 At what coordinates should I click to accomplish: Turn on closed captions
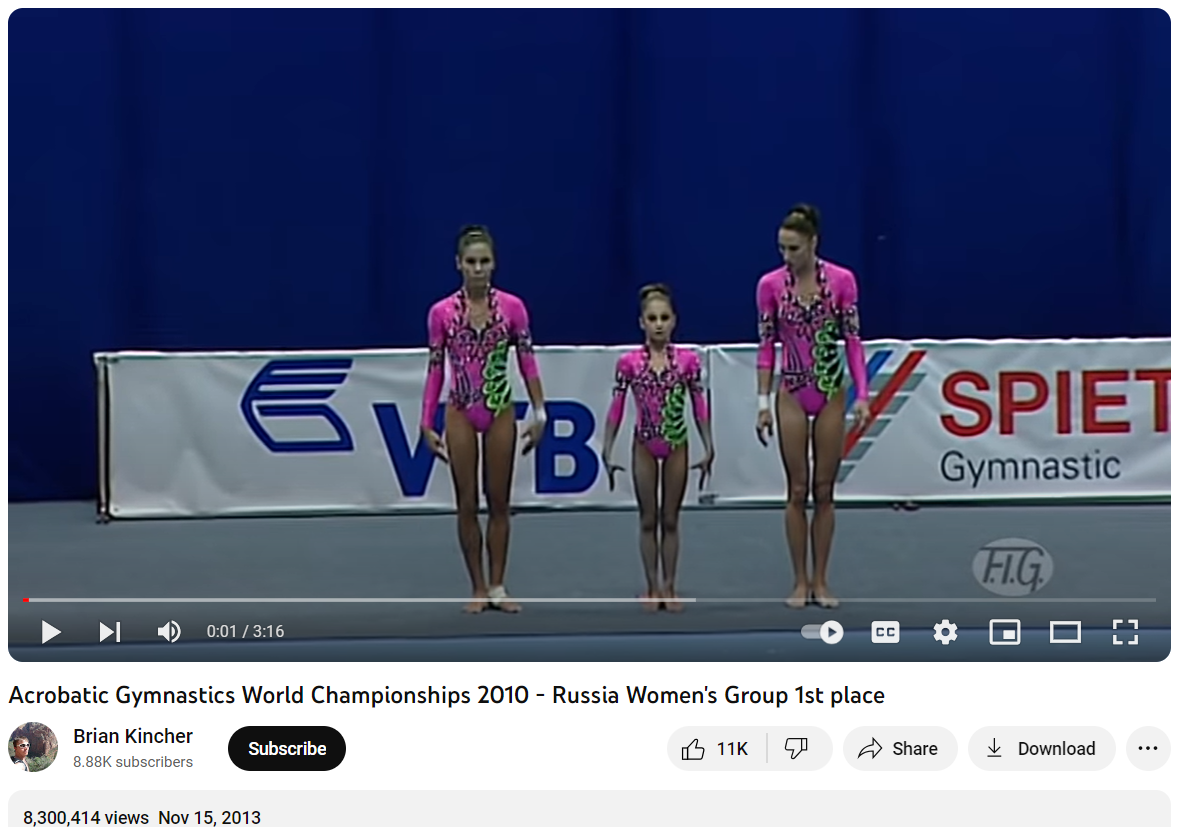pos(885,632)
